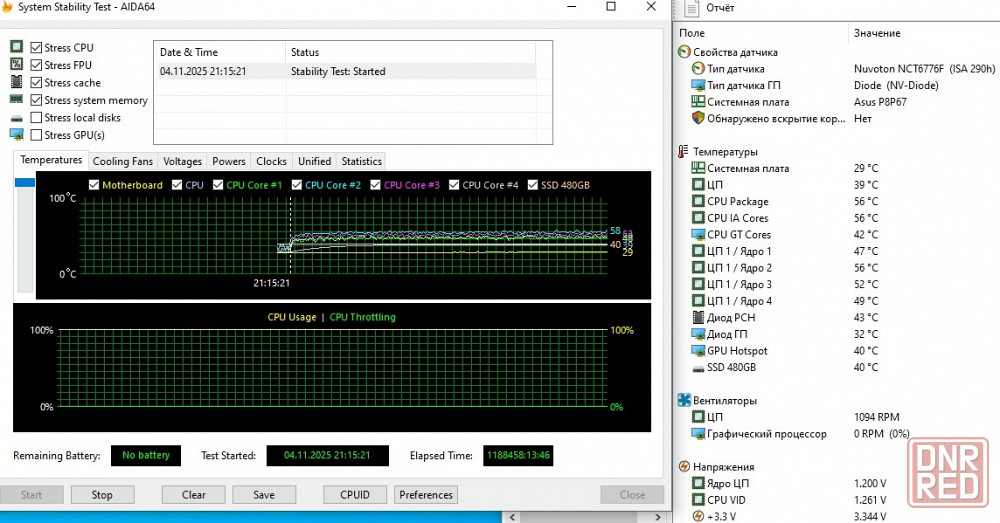Image resolution: width=1000 pixels, height=523 pixels.
Task: Click the Тип датчика ГП monitor icon
Action: point(698,85)
